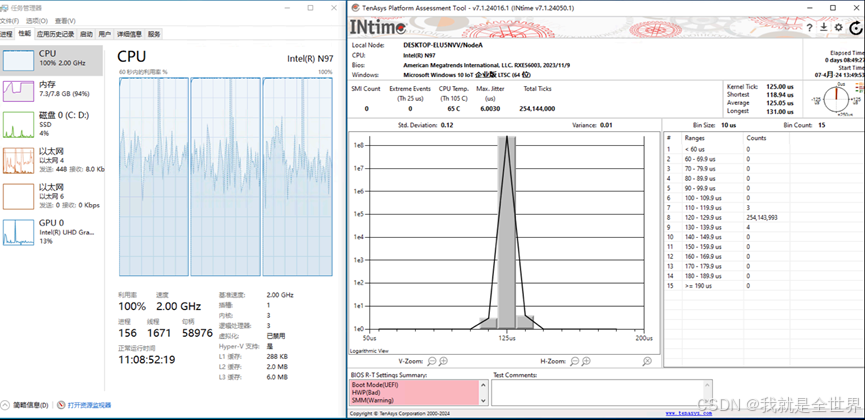Open INtime settings gear icon
Viewport: 865px width, 420px height.
[x=839, y=27]
